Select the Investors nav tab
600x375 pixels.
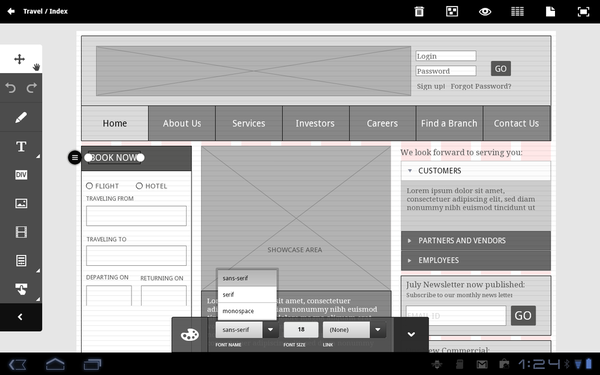click(x=315, y=123)
